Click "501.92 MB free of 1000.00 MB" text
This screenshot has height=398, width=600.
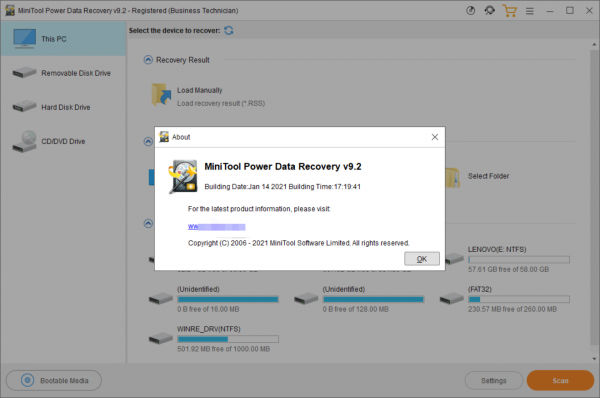coord(223,349)
